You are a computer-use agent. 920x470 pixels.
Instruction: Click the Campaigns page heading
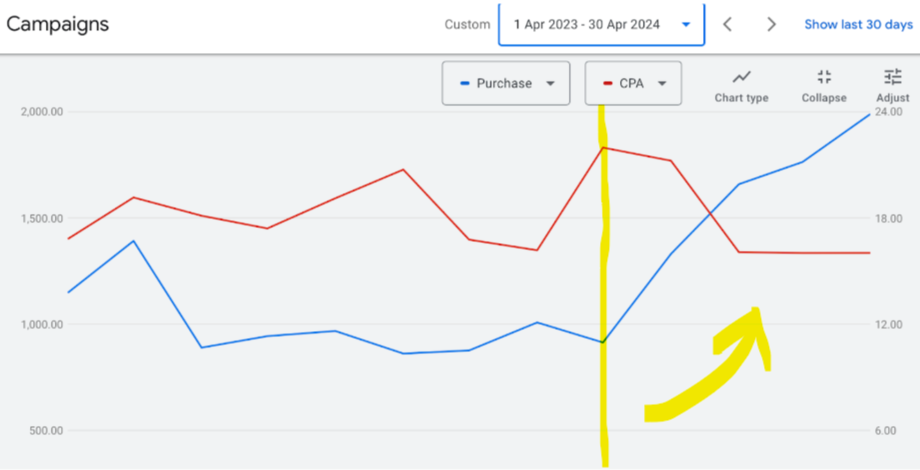[x=58, y=23]
